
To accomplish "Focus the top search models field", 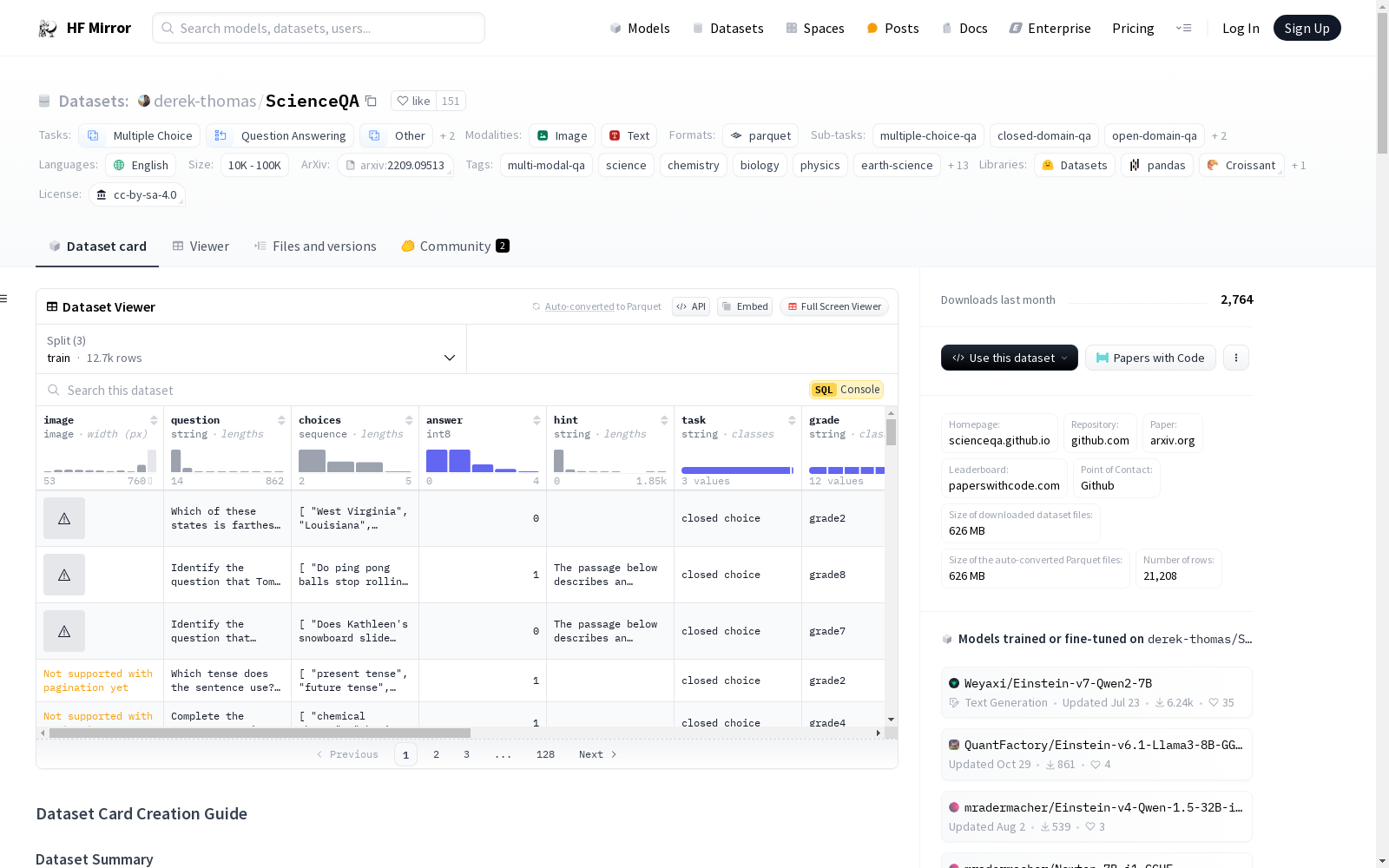I will 319,28.
